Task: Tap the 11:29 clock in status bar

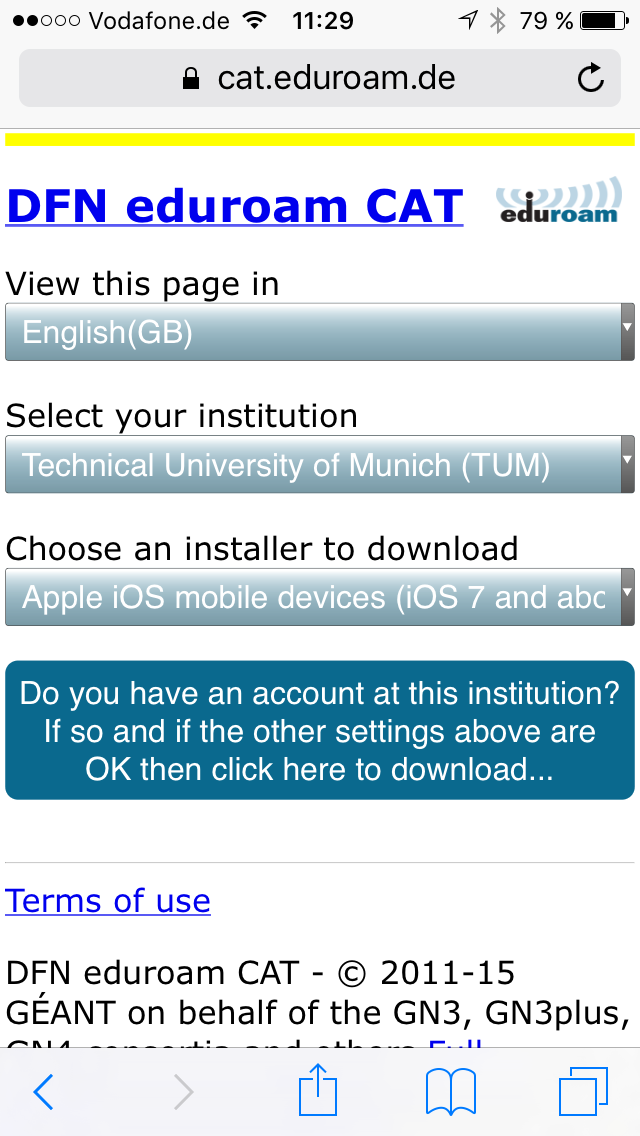Action: coord(323,20)
